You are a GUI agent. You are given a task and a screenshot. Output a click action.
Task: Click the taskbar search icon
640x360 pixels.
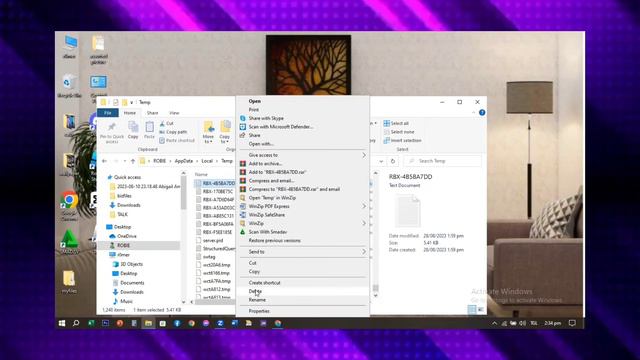pos(76,323)
